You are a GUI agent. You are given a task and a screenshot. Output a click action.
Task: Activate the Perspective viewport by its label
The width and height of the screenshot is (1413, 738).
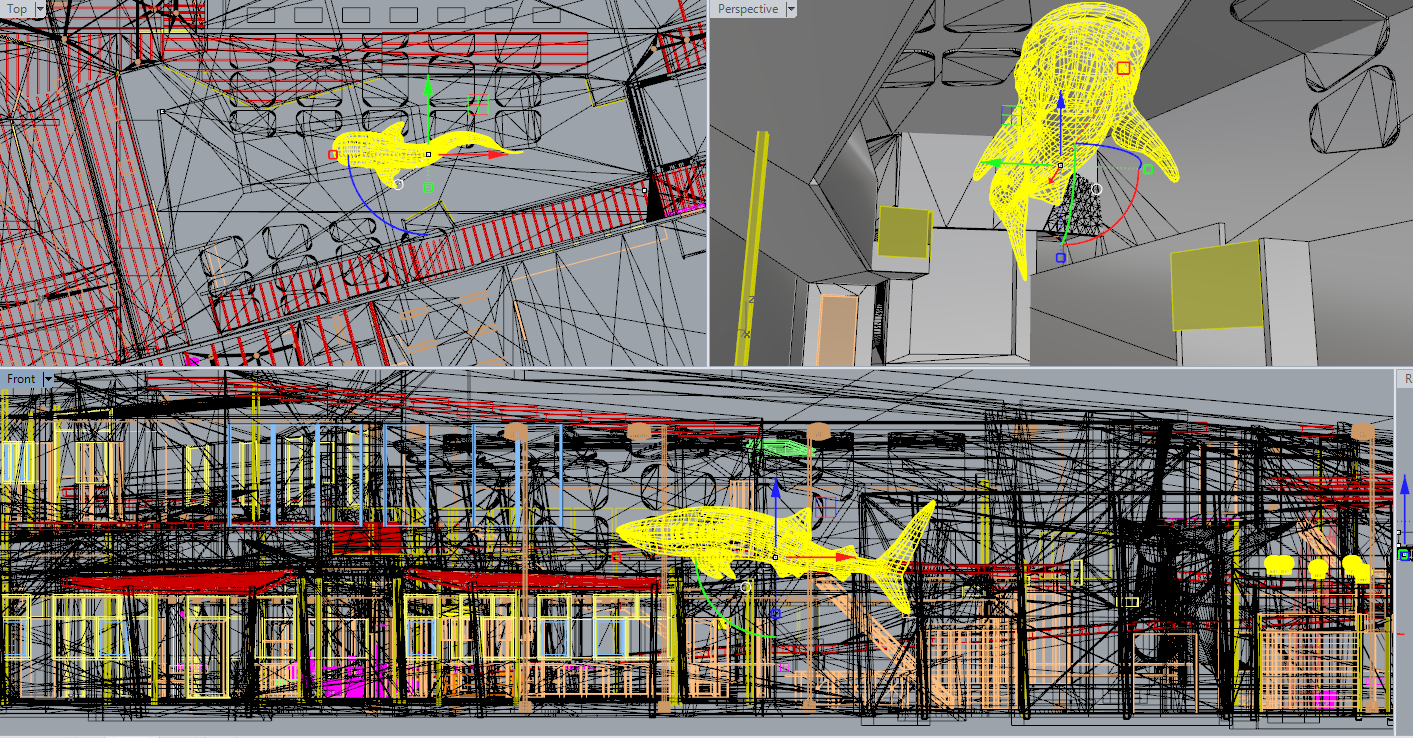[x=747, y=9]
